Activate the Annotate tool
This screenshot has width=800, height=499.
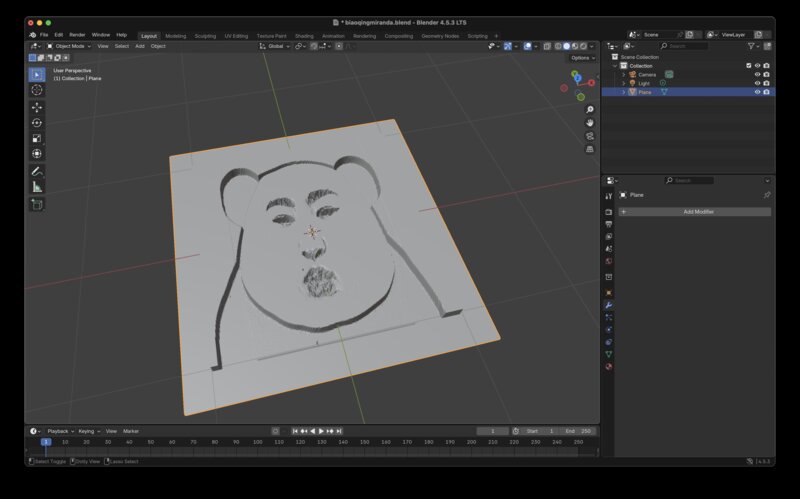37,171
